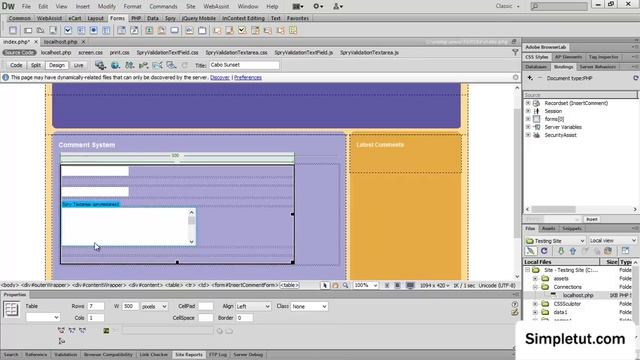Insert a Textarea from the Forms toolbar
The image size is (640, 360).
click(x=53, y=31)
